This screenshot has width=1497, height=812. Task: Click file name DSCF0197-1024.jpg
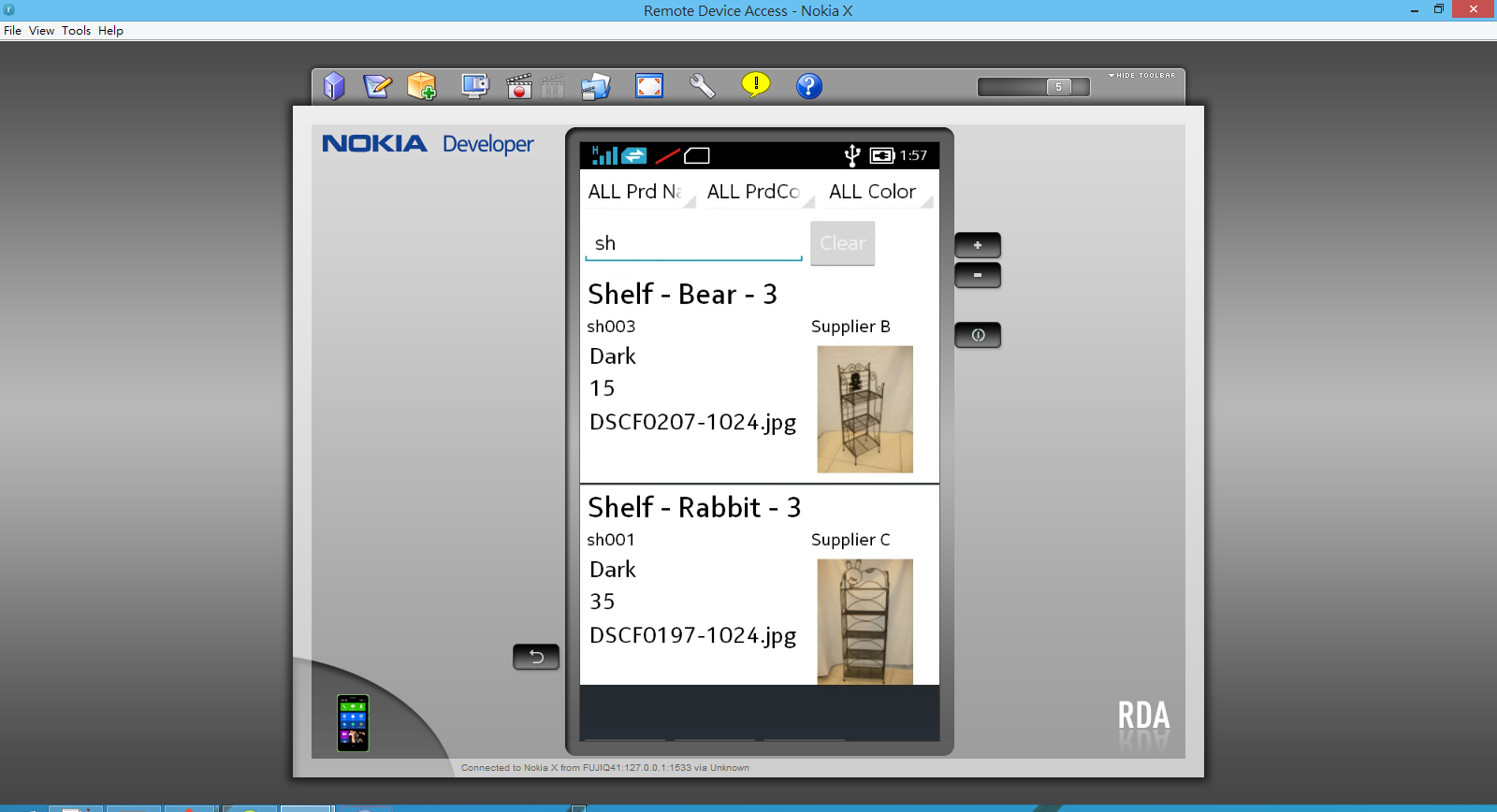tap(692, 636)
